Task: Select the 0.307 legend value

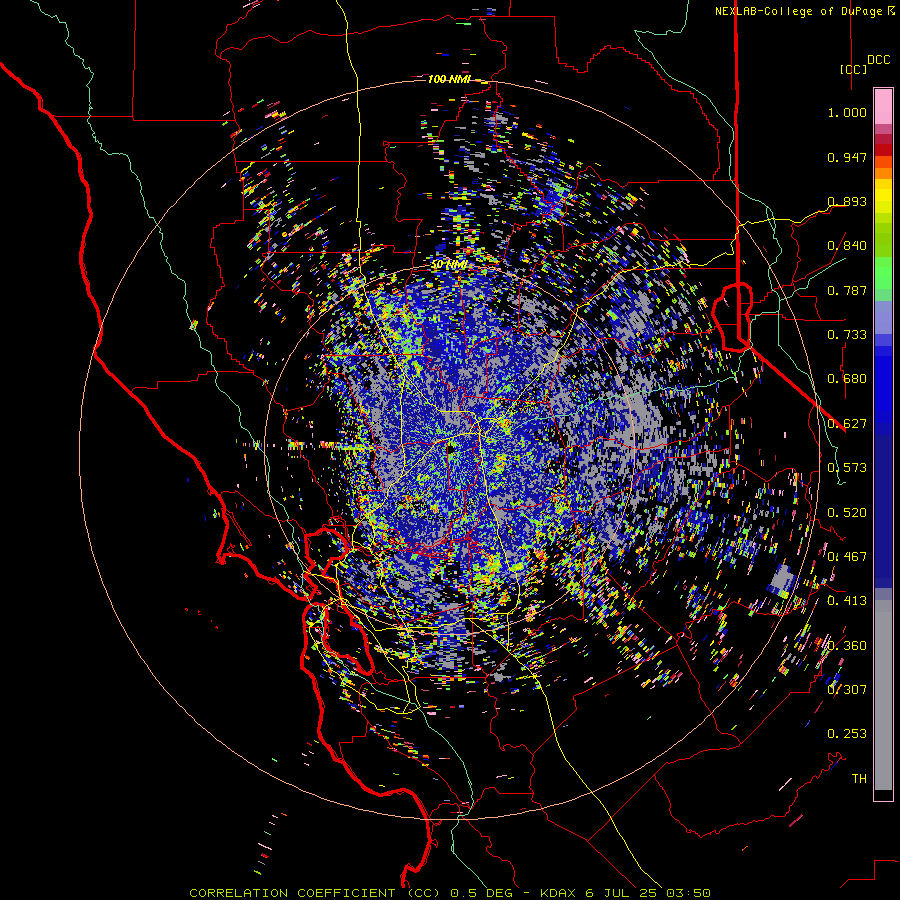Action: click(x=847, y=690)
